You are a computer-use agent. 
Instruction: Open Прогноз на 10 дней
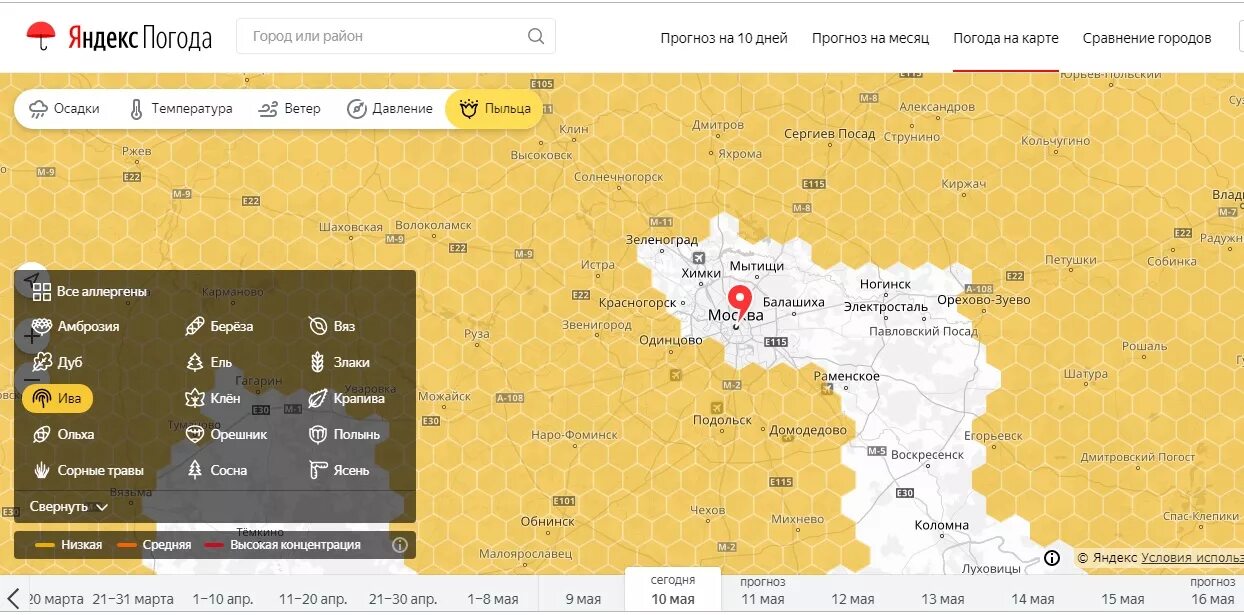pos(724,38)
